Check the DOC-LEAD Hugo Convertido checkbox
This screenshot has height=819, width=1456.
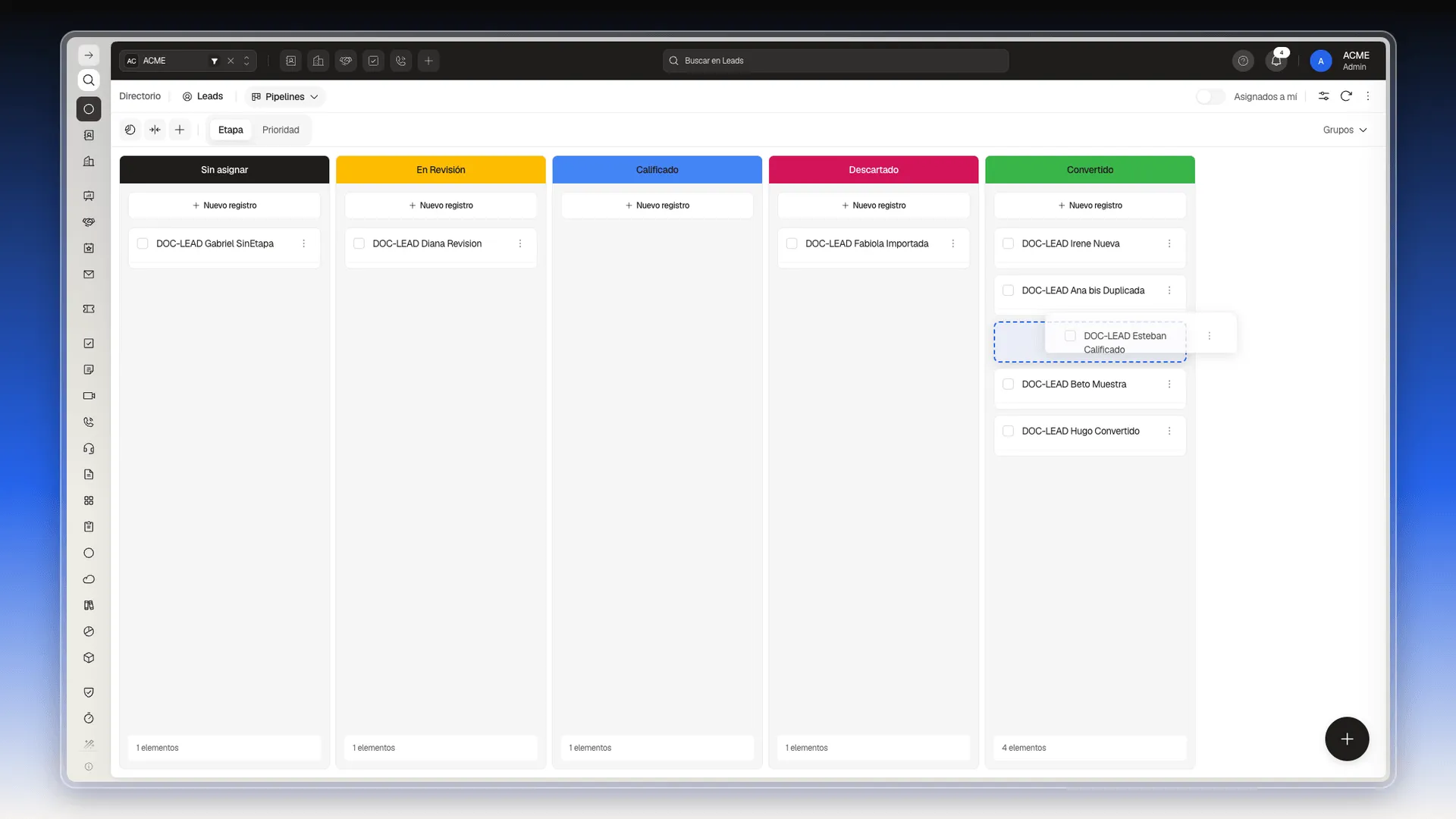(1009, 431)
